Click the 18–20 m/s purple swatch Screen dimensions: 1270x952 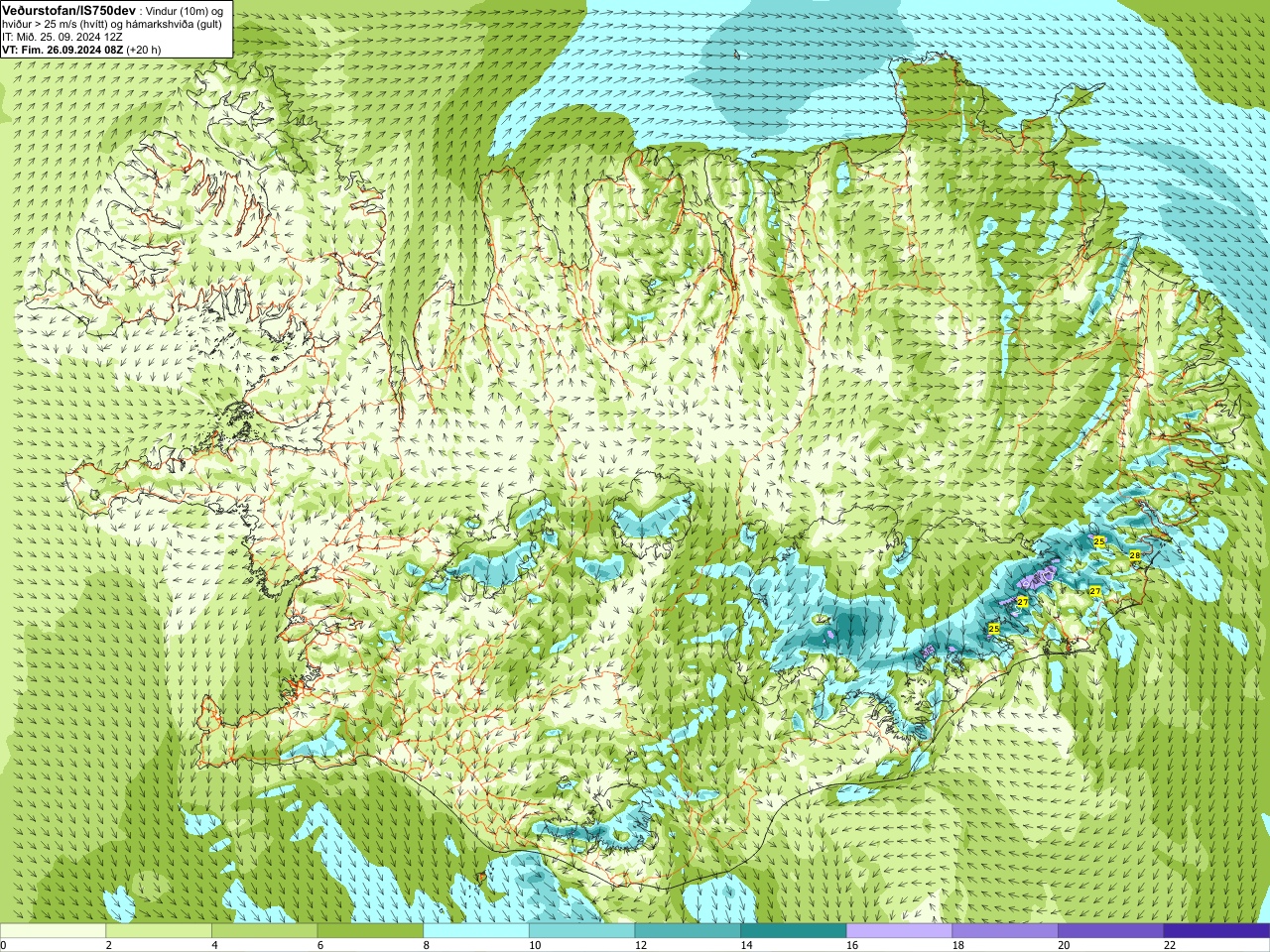(1005, 931)
